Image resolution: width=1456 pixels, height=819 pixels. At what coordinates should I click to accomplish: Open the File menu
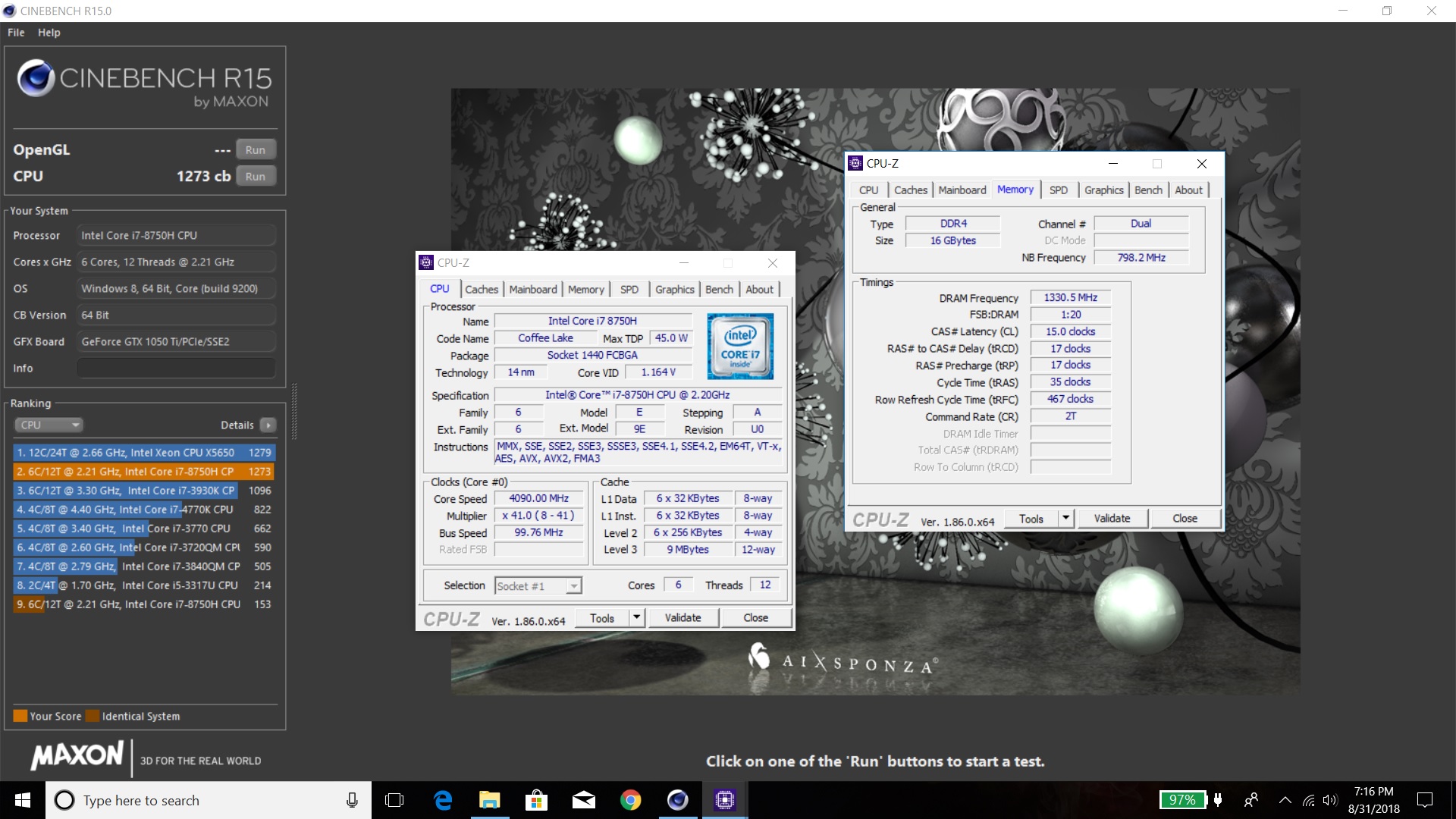point(16,33)
